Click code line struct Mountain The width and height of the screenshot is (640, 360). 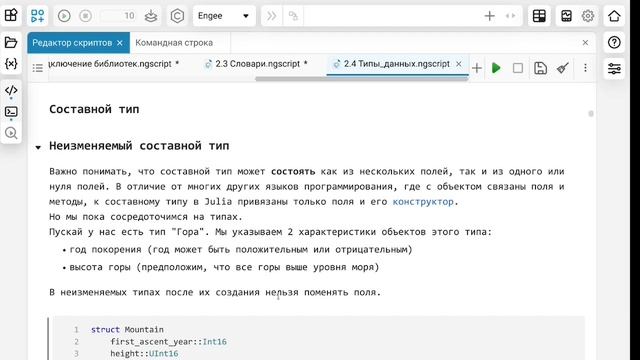point(127,329)
